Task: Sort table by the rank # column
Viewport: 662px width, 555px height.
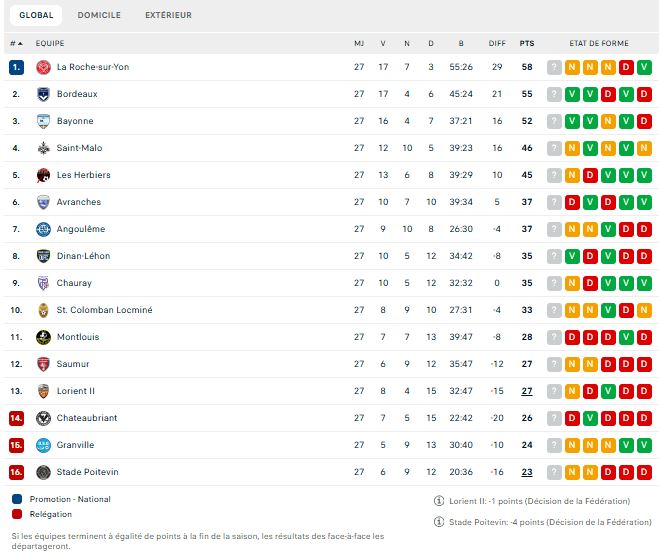Action: [16, 43]
